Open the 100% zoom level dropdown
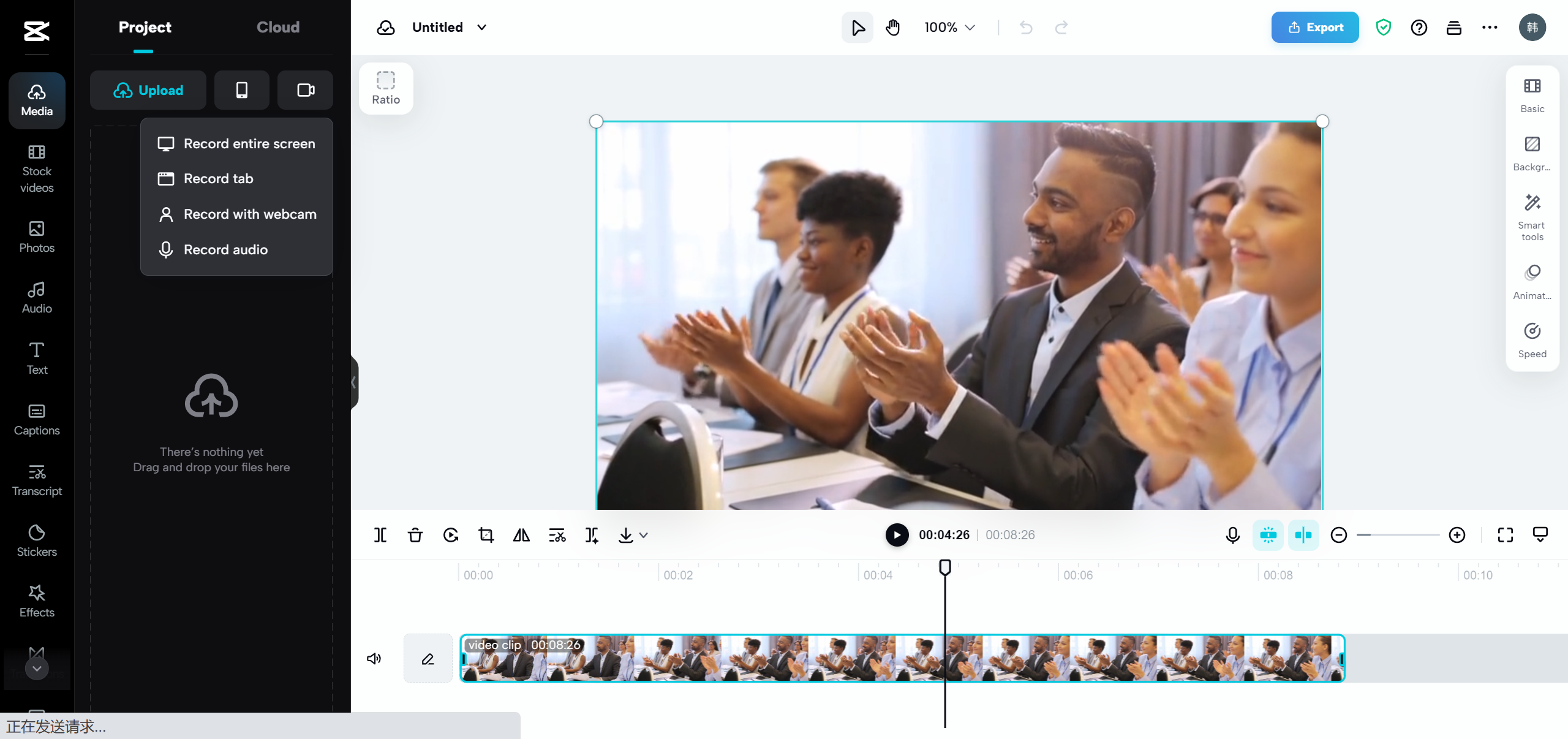 [x=949, y=28]
